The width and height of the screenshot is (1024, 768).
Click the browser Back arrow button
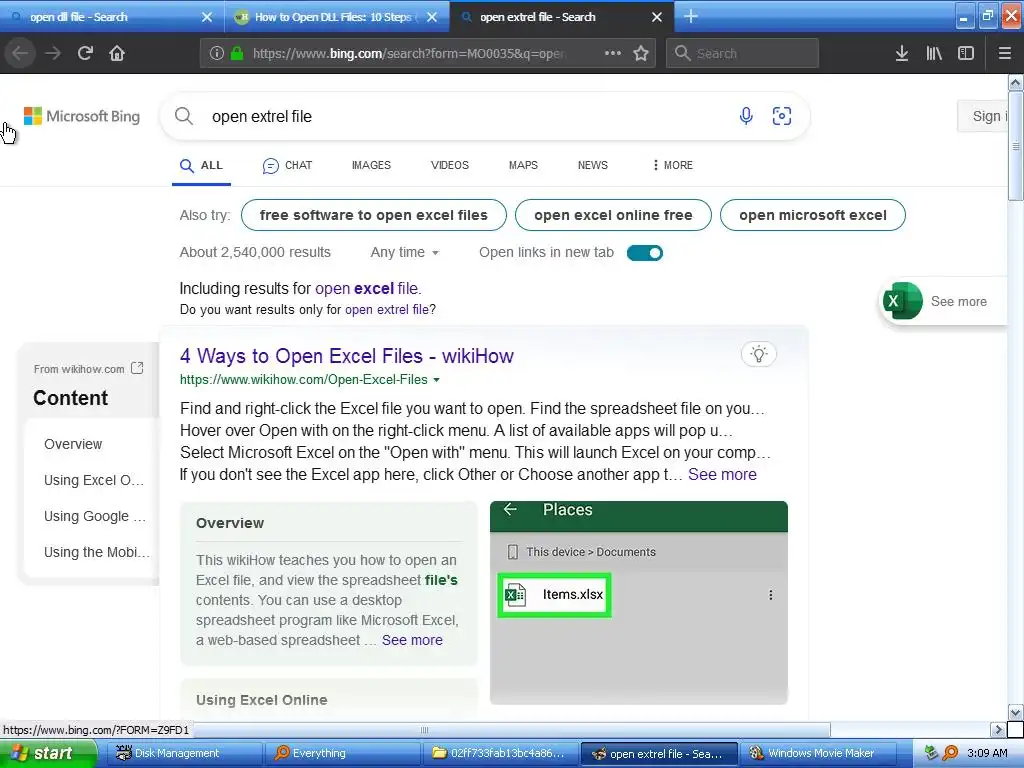pyautogui.click(x=20, y=53)
